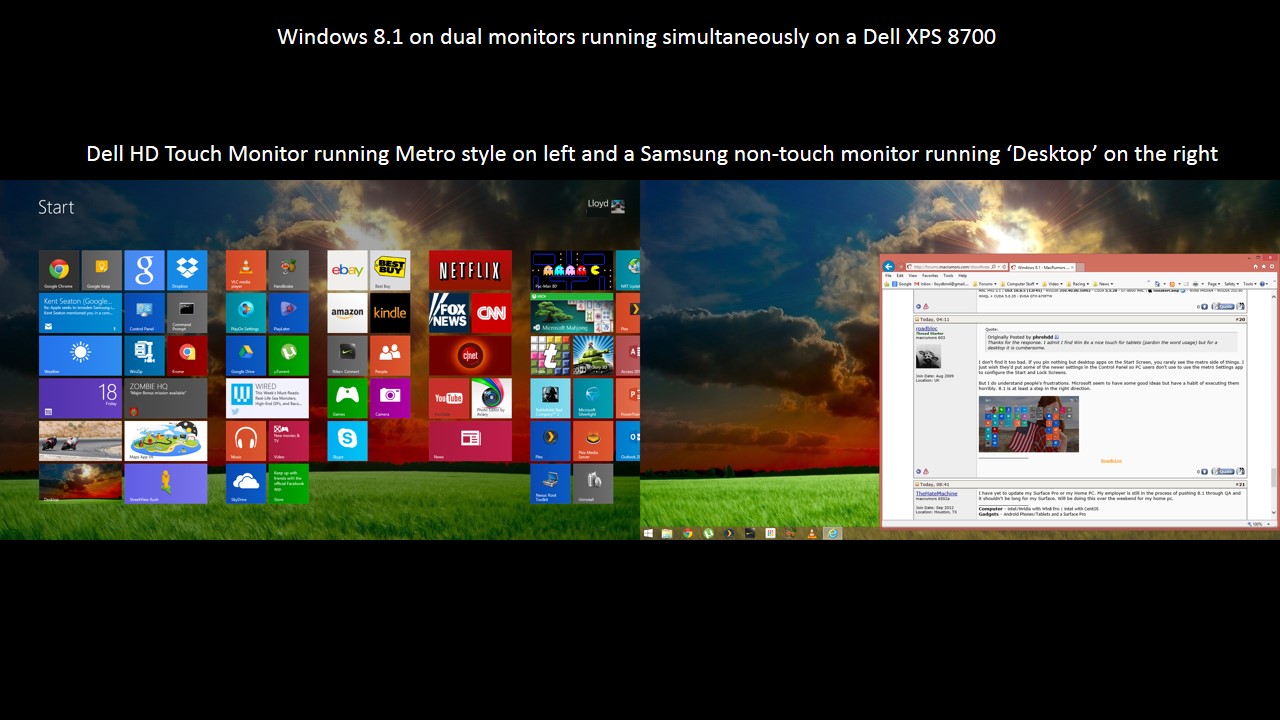The image size is (1280, 720).
Task: Open the Tools menu in Internet Explorer
Action: point(948,276)
